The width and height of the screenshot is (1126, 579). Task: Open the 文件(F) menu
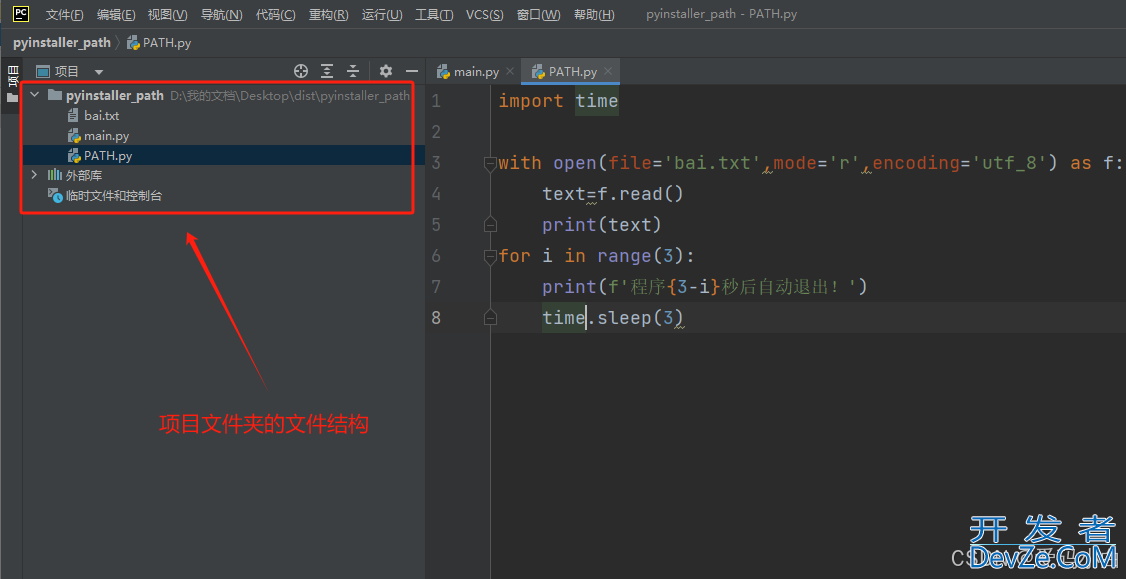(65, 14)
